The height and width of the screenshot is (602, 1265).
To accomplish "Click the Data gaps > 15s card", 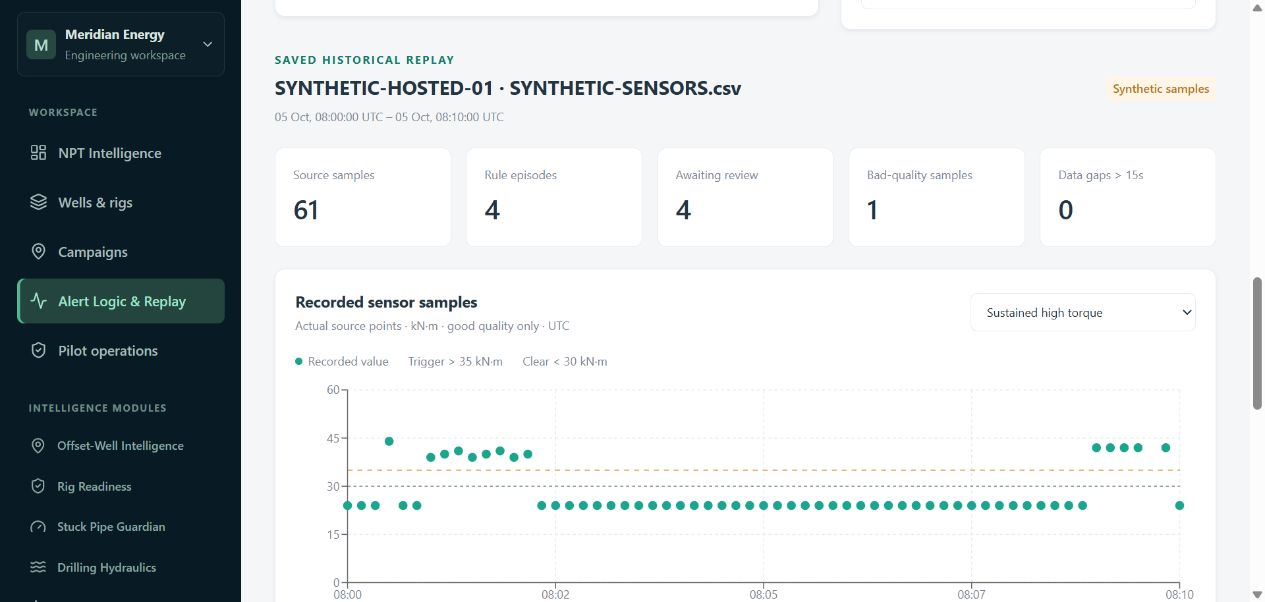I will (x=1128, y=197).
